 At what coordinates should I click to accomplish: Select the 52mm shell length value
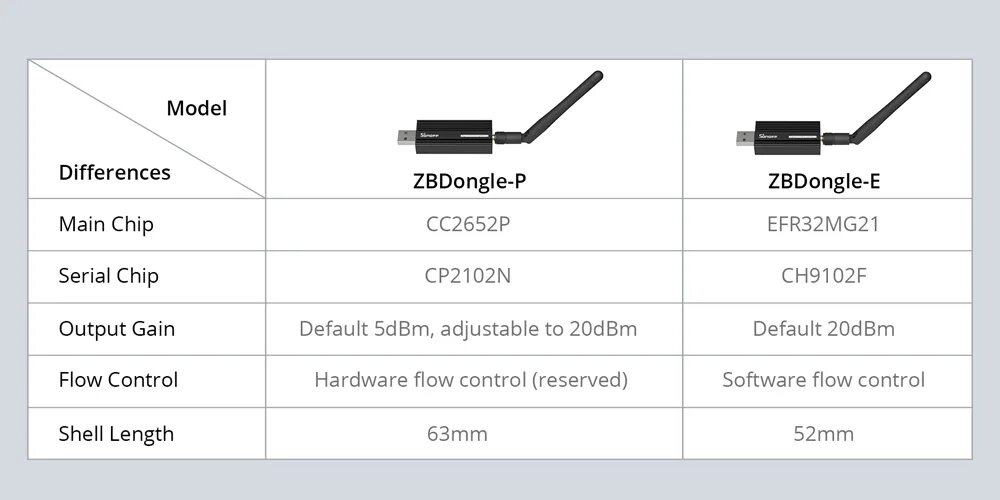coord(823,434)
